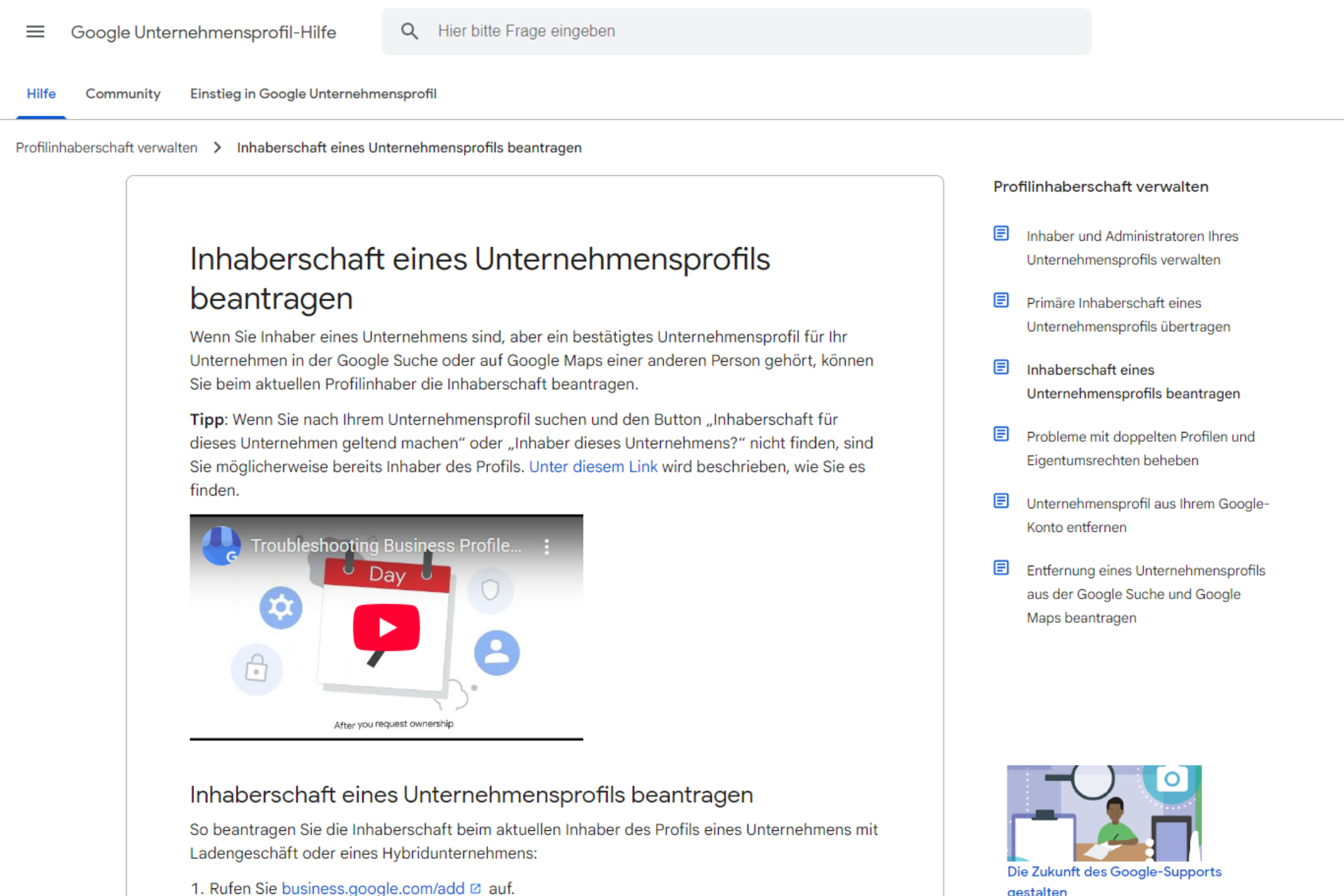
Task: Click the external link icon after business.google.com/add
Action: 476,888
